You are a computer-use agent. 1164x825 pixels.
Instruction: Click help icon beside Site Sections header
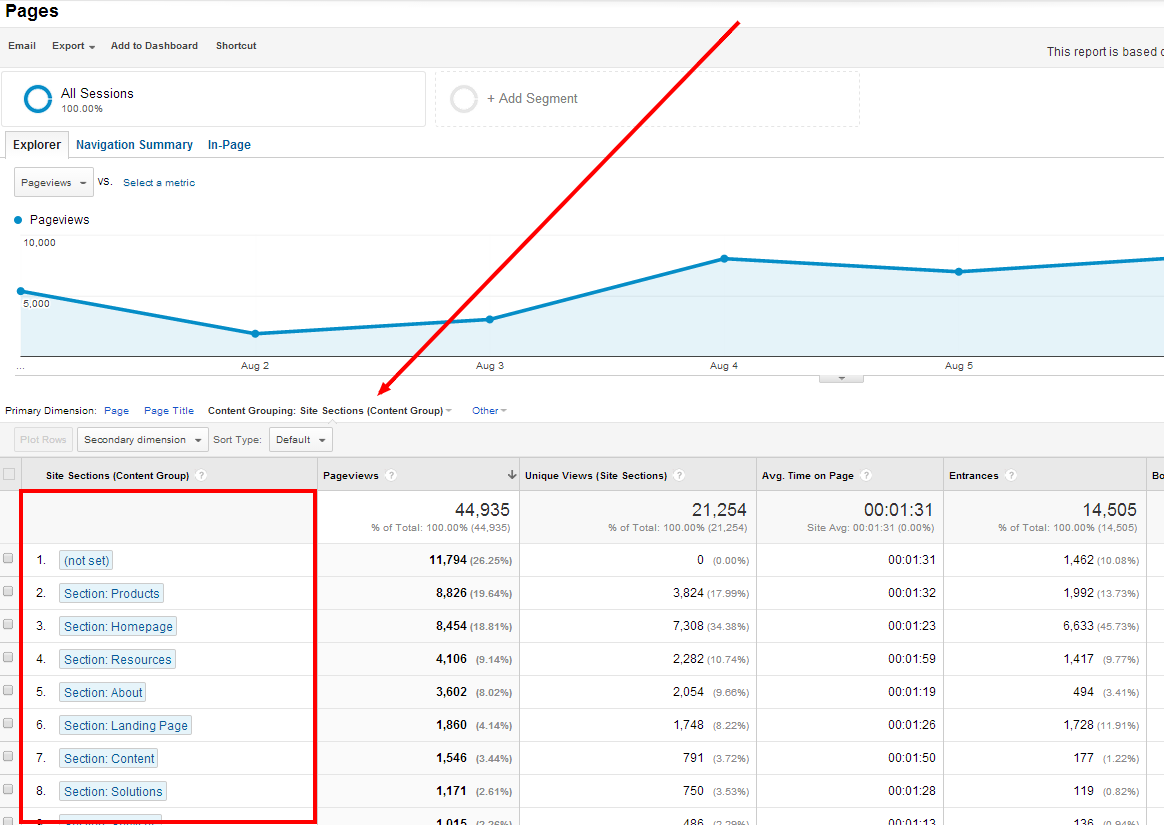click(x=202, y=476)
